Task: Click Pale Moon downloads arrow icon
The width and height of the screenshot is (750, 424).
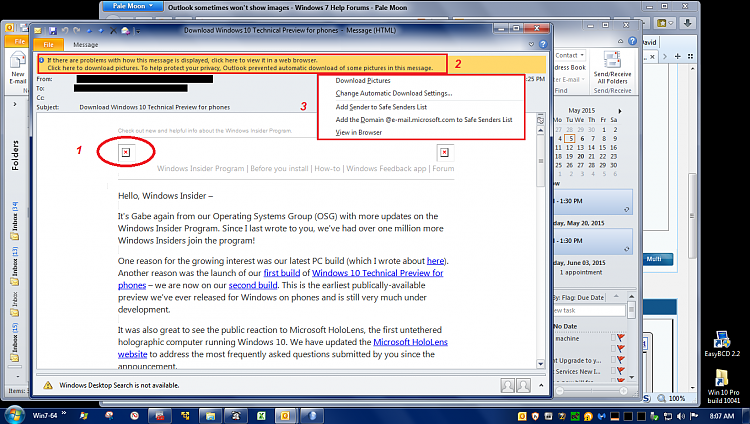Action: click(688, 23)
